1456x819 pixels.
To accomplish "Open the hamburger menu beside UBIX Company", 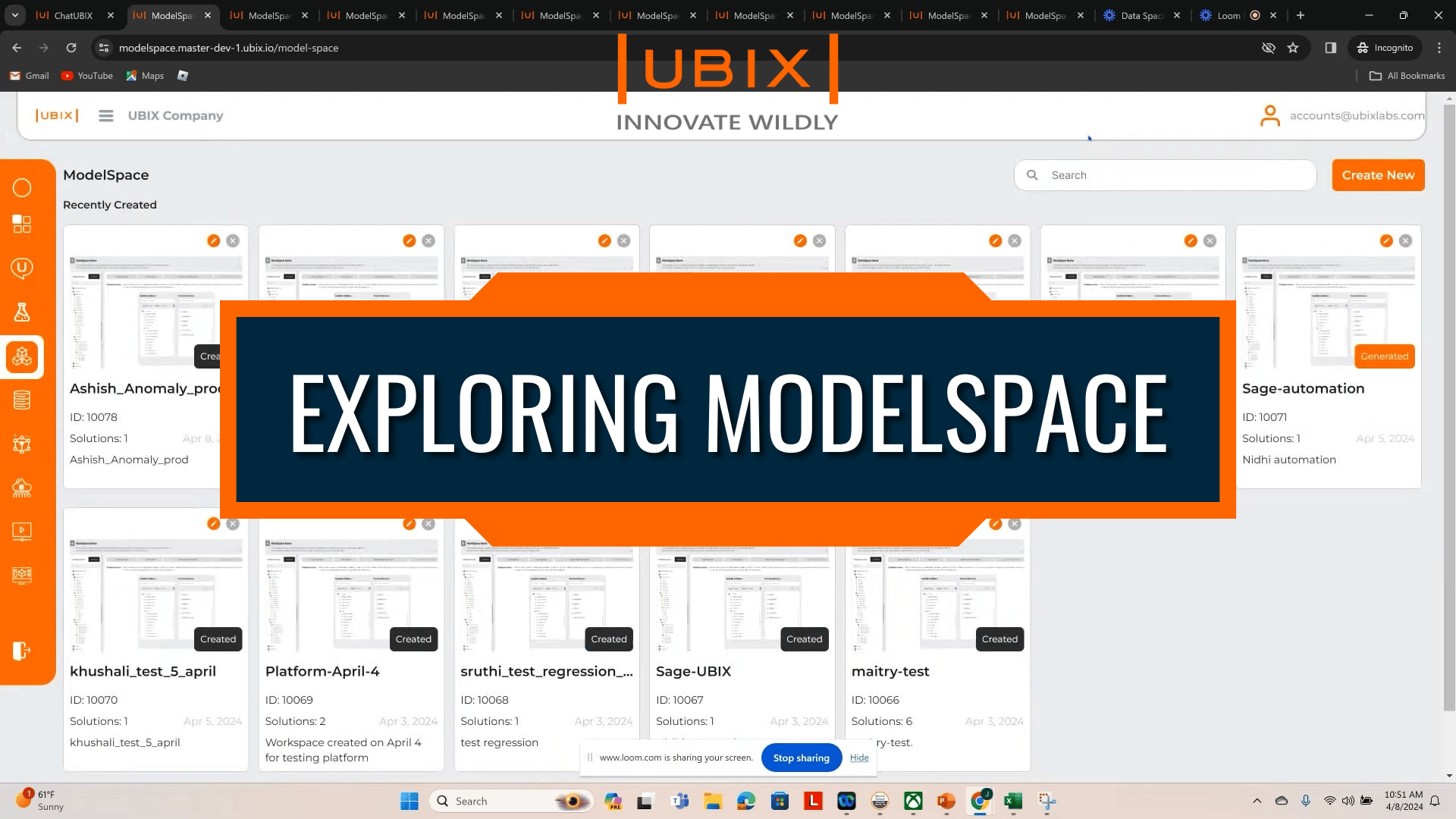I will 106,115.
